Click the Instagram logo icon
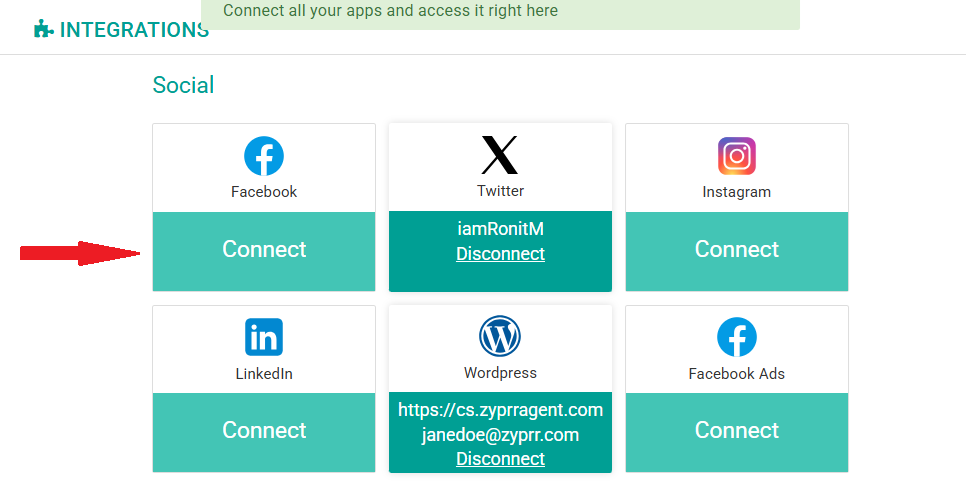Viewport: 966px width, 490px height. pyautogui.click(x=737, y=156)
